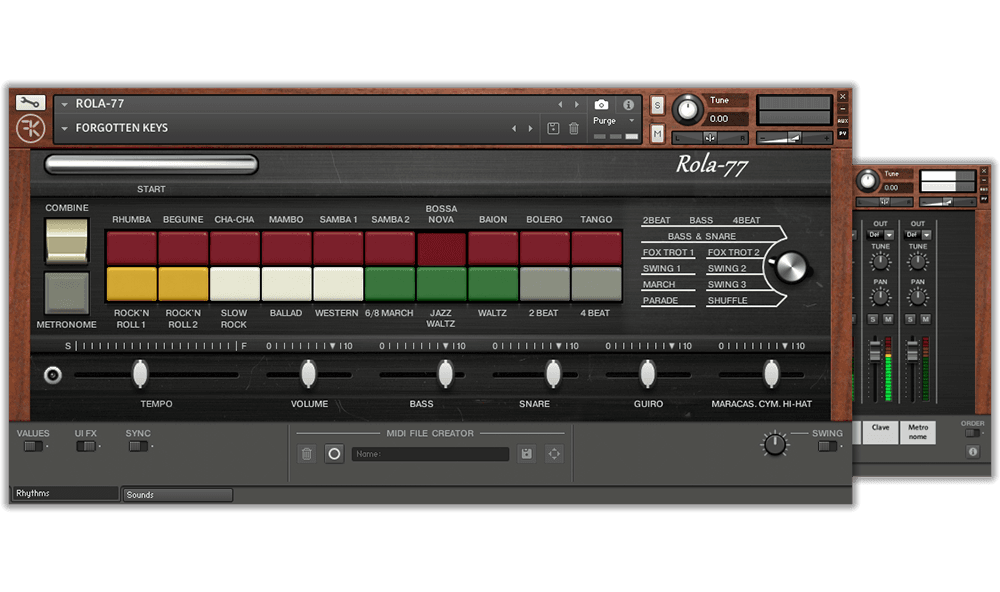The image size is (1000, 592).
Task: Select previous snapshot arrow beside FORGOTTEN KEYS
Action: click(513, 128)
